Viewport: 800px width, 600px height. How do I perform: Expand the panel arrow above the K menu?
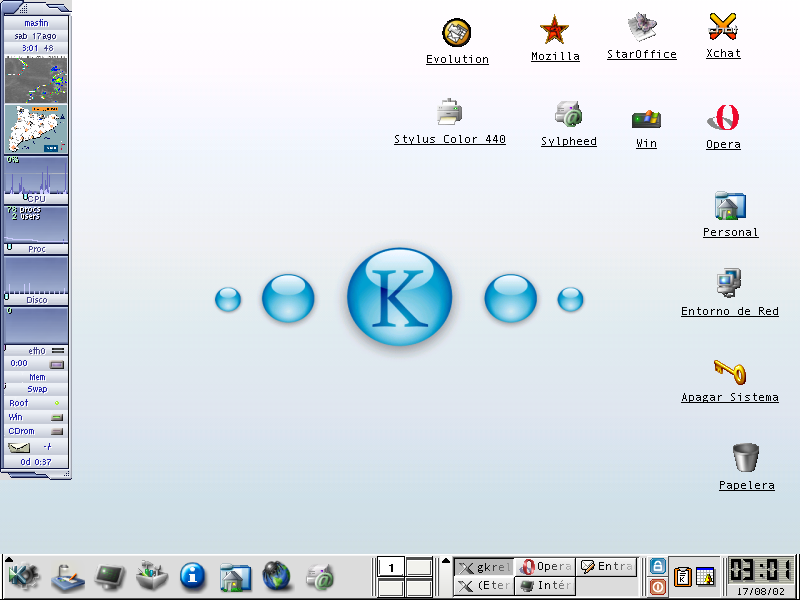pos(9,560)
